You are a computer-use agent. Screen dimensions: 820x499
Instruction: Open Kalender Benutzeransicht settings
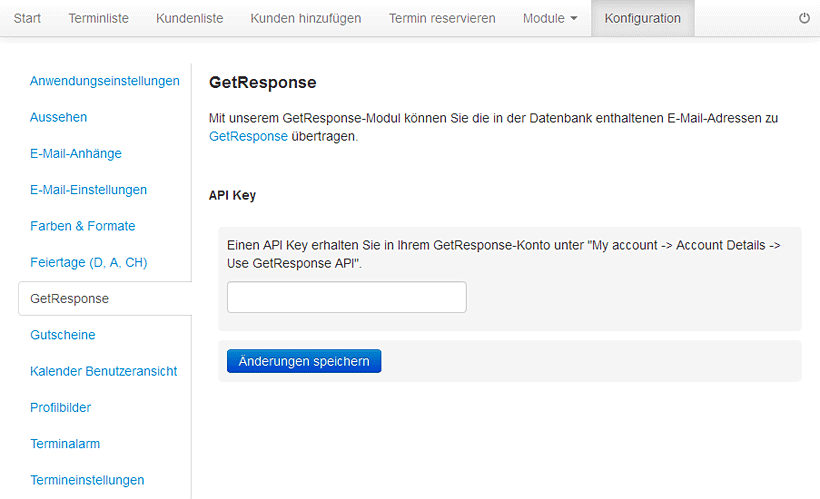click(x=104, y=371)
